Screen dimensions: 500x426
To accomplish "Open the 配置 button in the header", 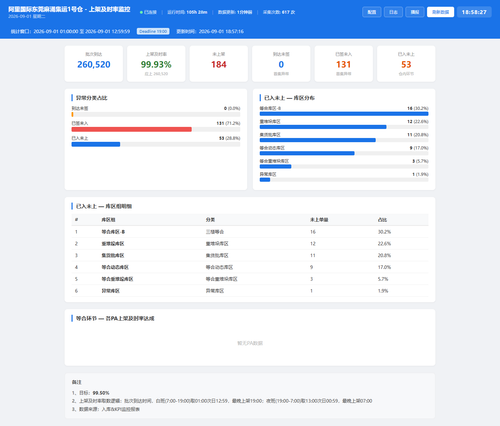I will [372, 12].
